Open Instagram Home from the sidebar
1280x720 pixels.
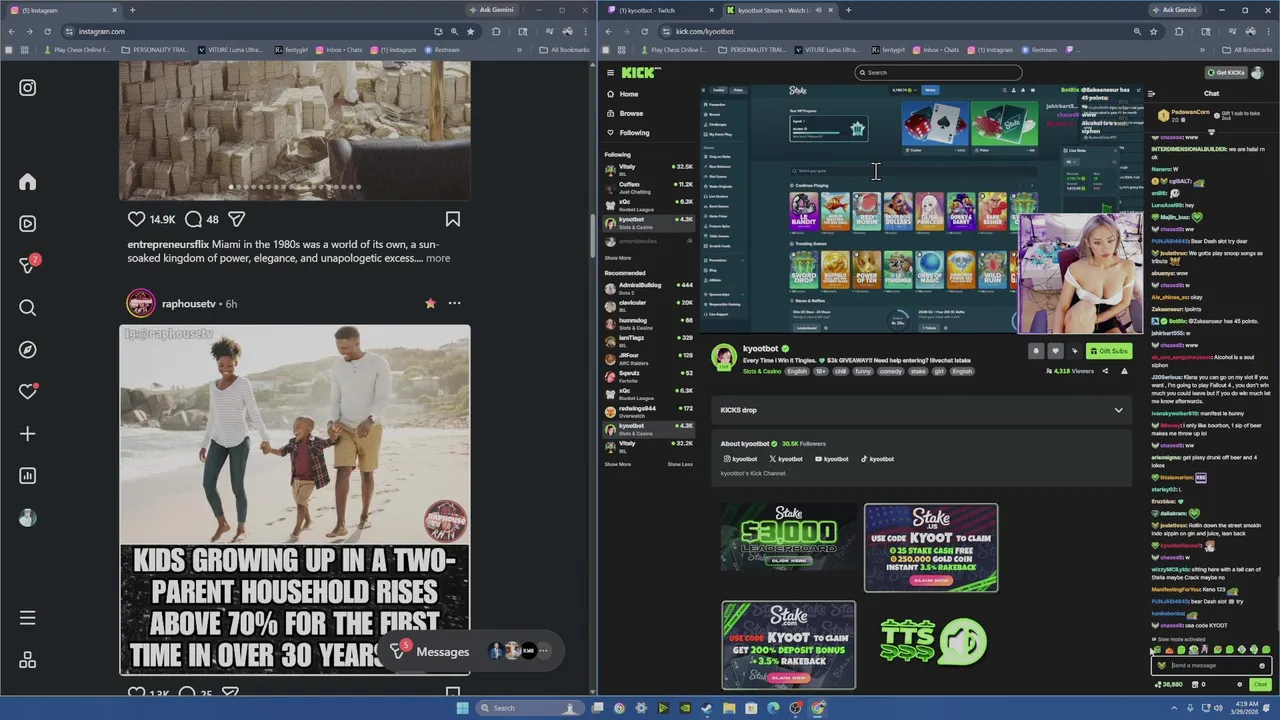click(x=28, y=182)
